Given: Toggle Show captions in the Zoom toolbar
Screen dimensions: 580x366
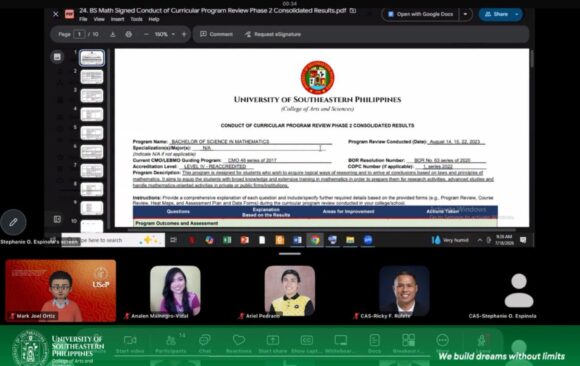Looking at the screenshot, I should pyautogui.click(x=307, y=344).
